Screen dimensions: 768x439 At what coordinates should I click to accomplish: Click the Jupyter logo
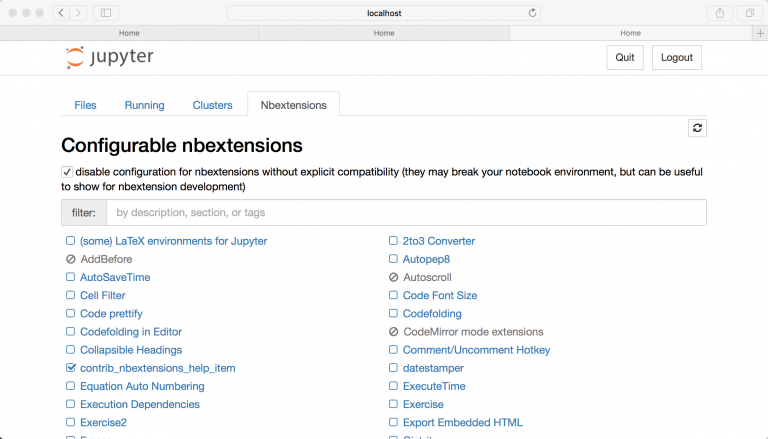[109, 57]
